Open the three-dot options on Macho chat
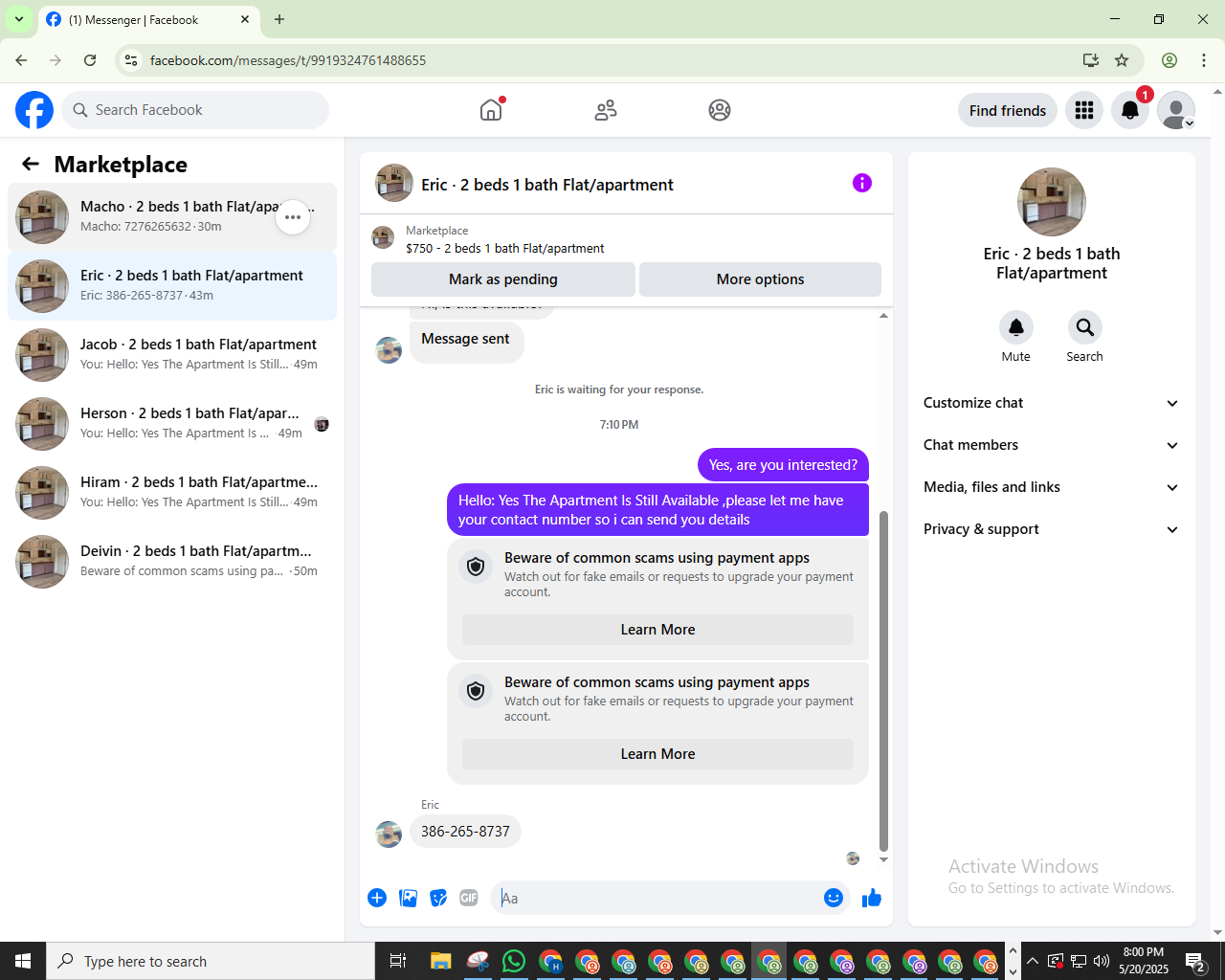This screenshot has height=980, width=1225. 293,217
